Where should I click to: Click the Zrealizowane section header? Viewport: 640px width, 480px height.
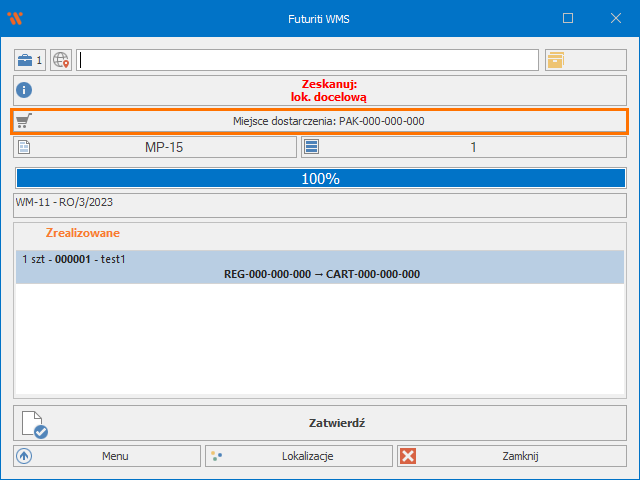pos(83,232)
